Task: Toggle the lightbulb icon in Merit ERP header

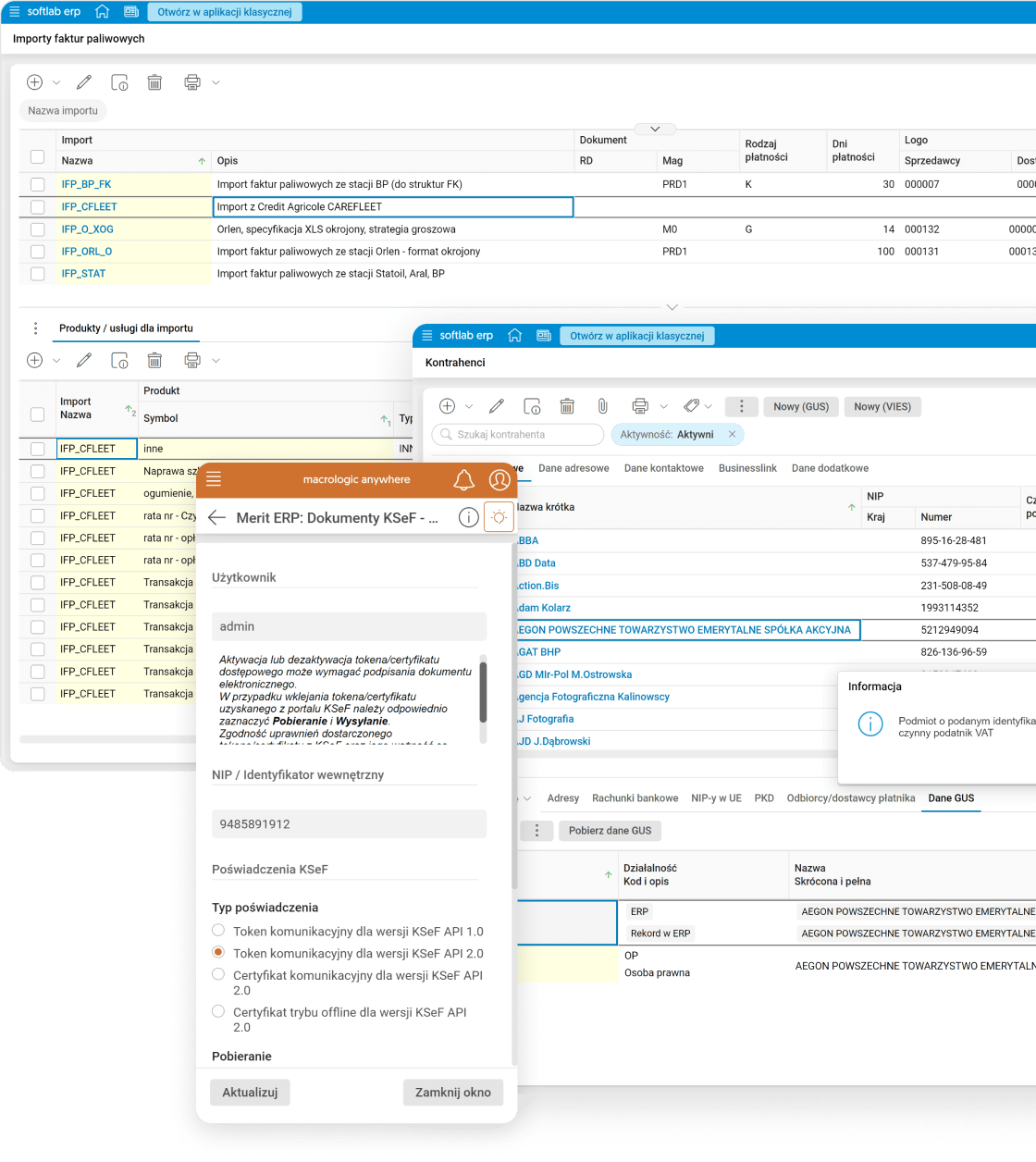Action: click(499, 518)
